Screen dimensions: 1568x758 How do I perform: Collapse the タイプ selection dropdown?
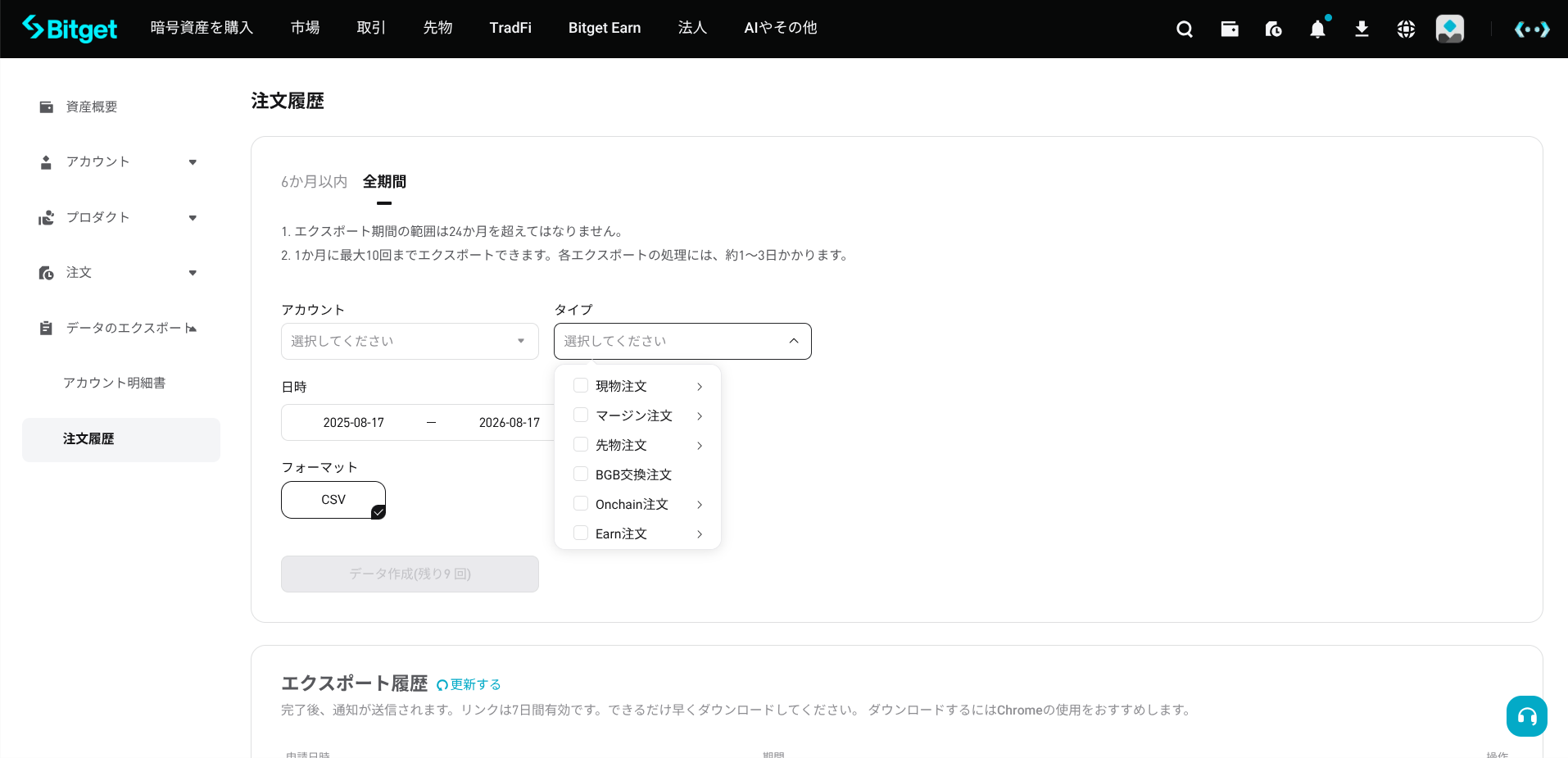pyautogui.click(x=682, y=341)
